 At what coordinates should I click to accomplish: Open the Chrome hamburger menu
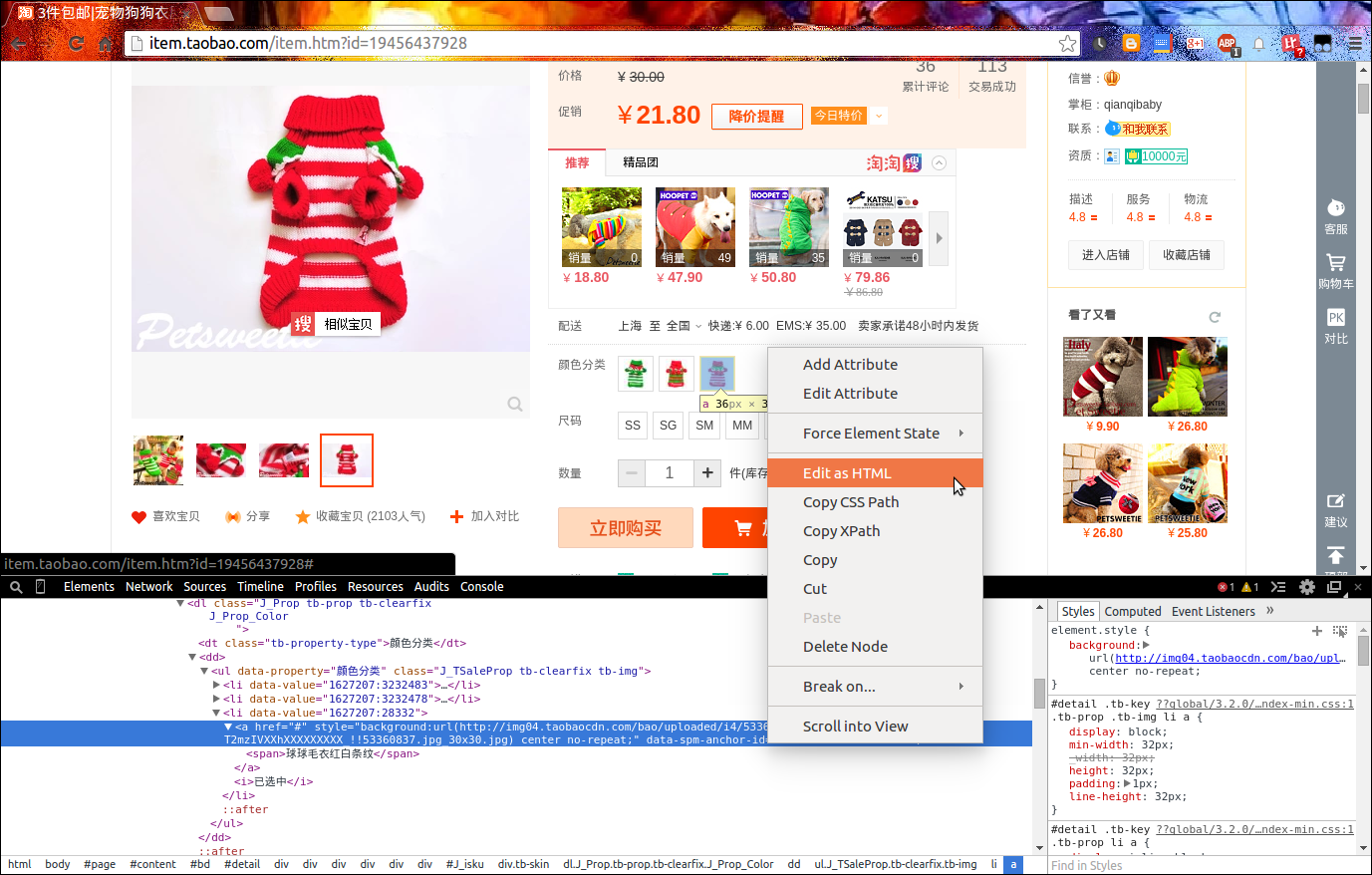(x=1356, y=43)
